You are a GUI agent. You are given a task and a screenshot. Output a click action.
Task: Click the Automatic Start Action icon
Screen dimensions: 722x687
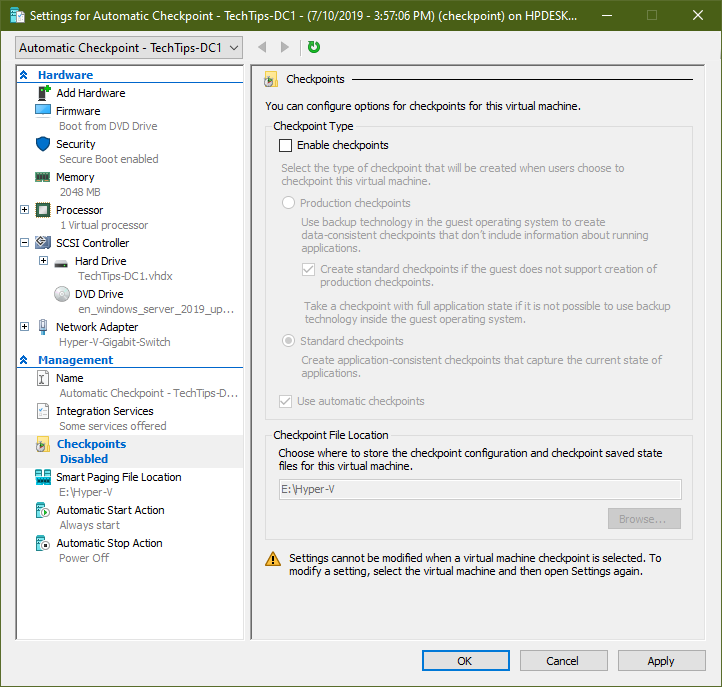click(x=42, y=510)
